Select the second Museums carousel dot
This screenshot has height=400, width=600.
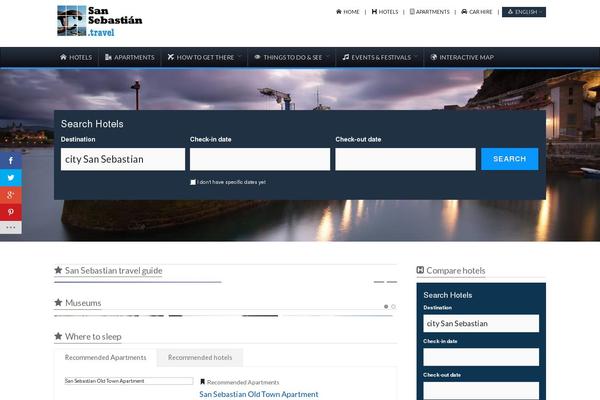(393, 307)
